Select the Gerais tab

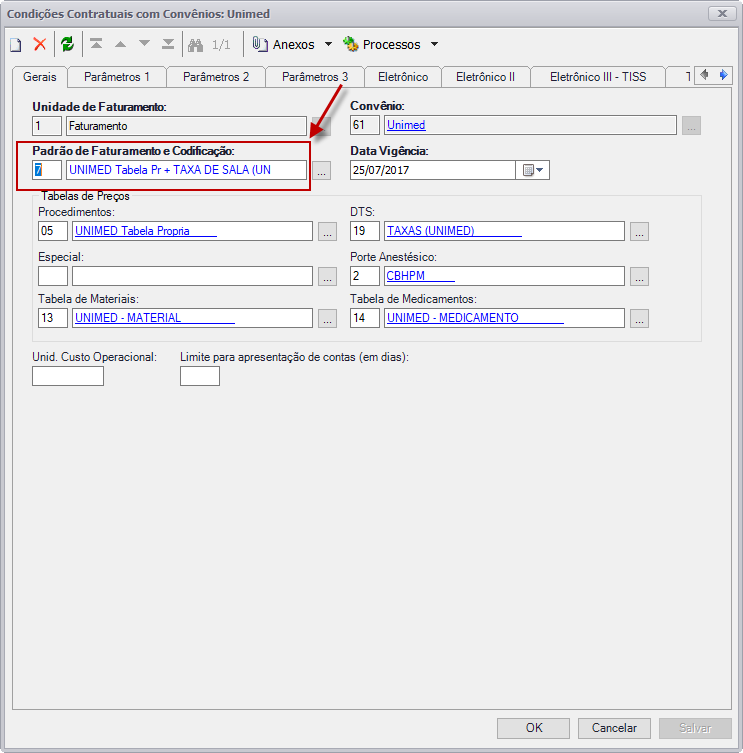[40, 77]
